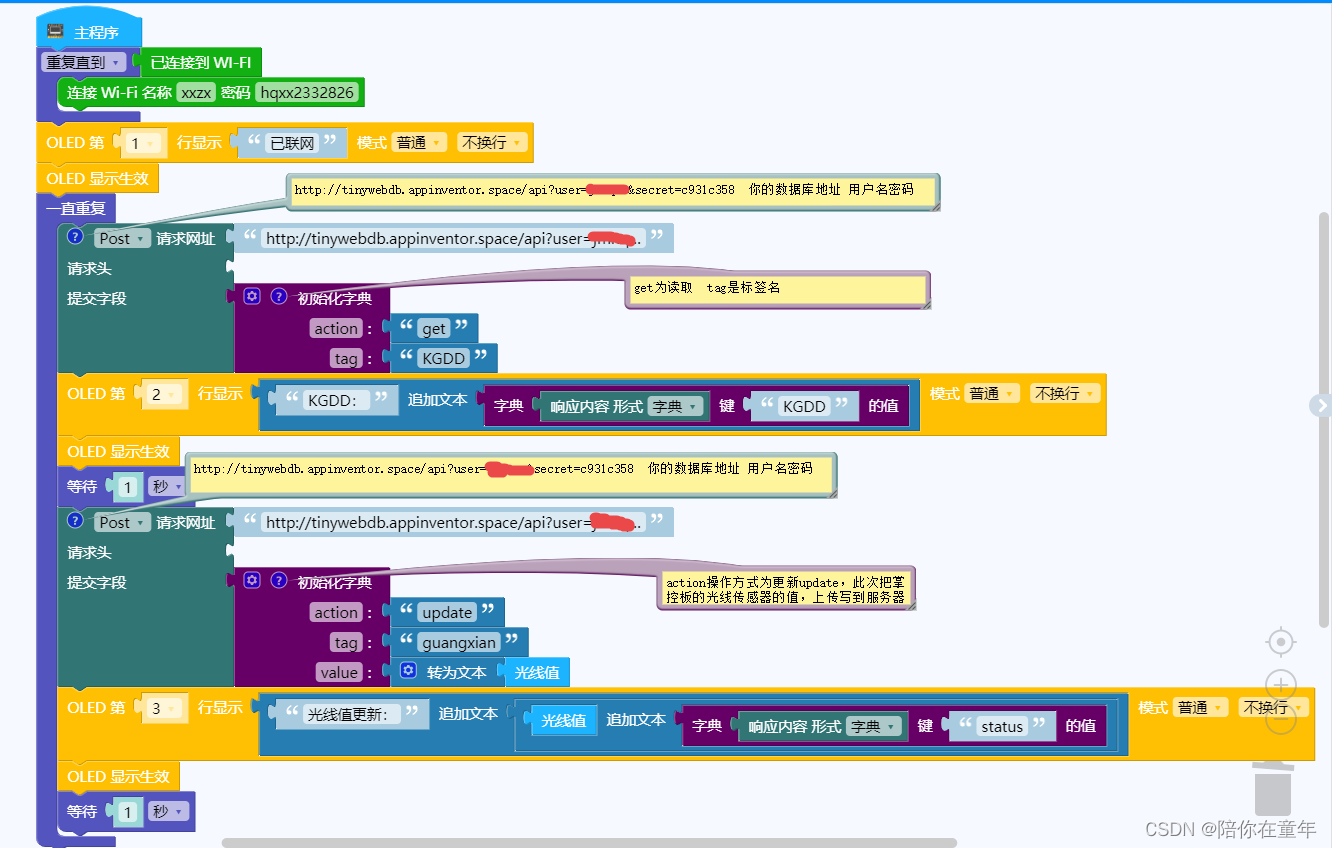1332x848 pixels.
Task: Select the 光线值 block next to 转为文本
Action: tap(537, 672)
